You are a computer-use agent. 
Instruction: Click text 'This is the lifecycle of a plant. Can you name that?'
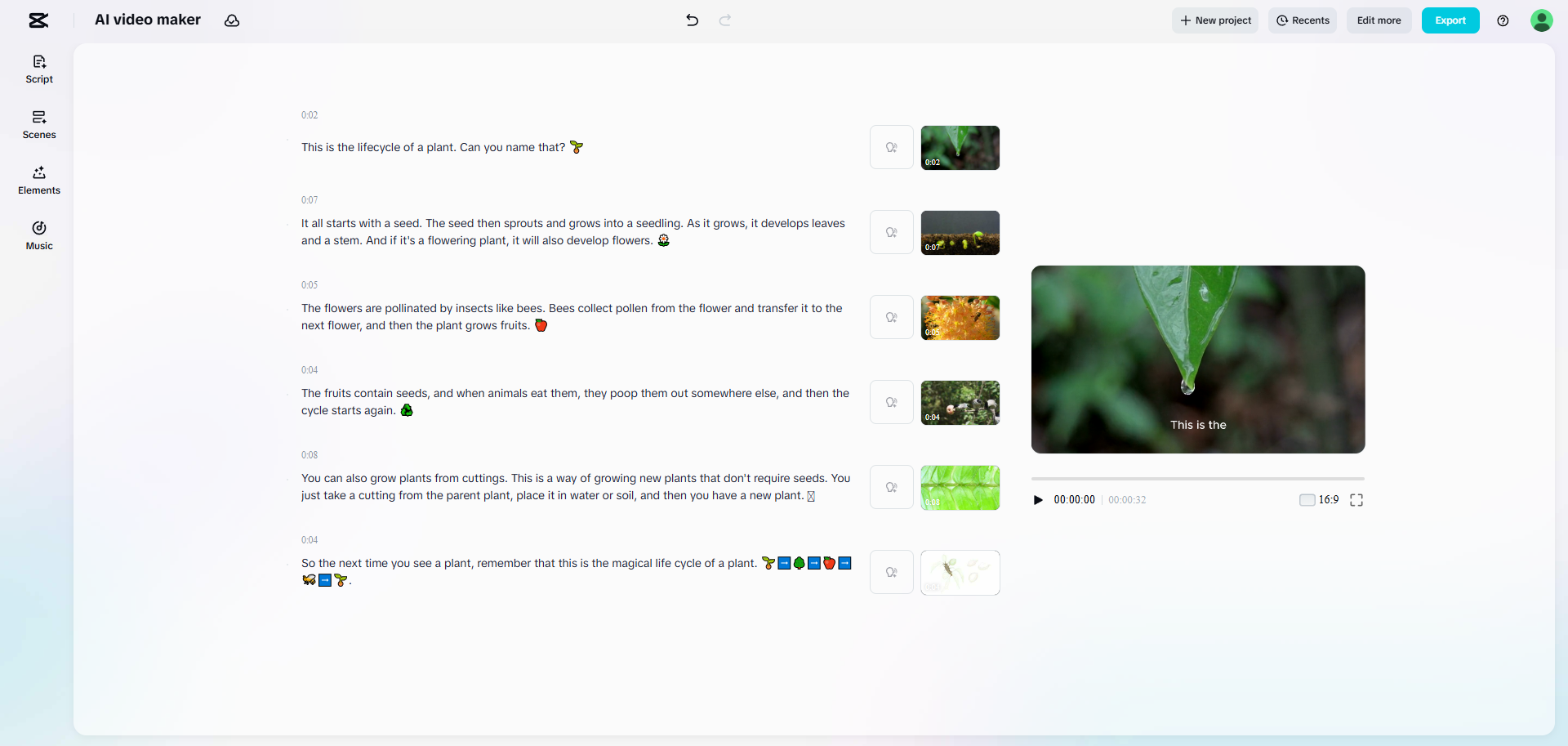tap(433, 148)
